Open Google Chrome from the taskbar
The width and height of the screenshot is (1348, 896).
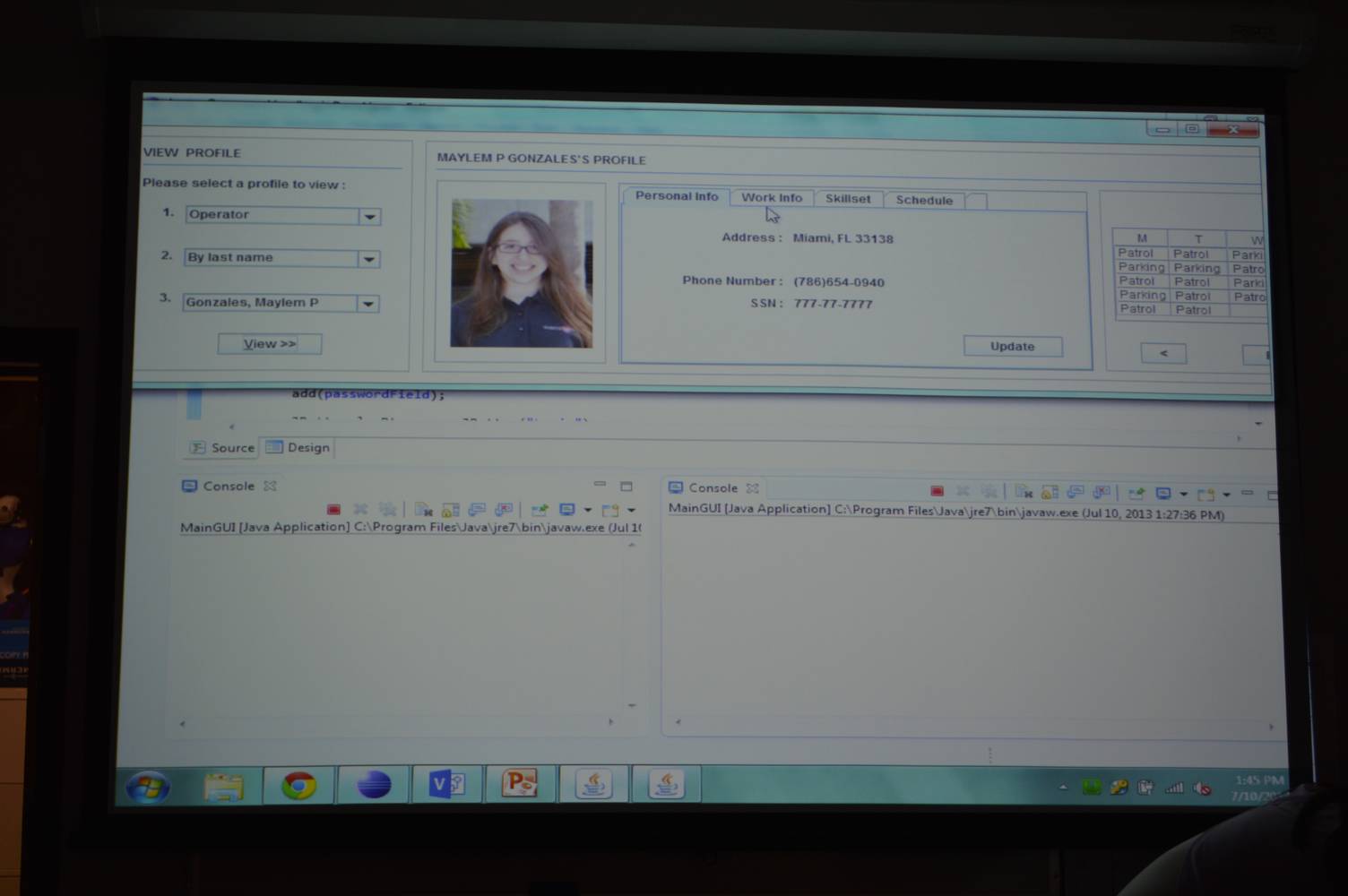pos(298,786)
